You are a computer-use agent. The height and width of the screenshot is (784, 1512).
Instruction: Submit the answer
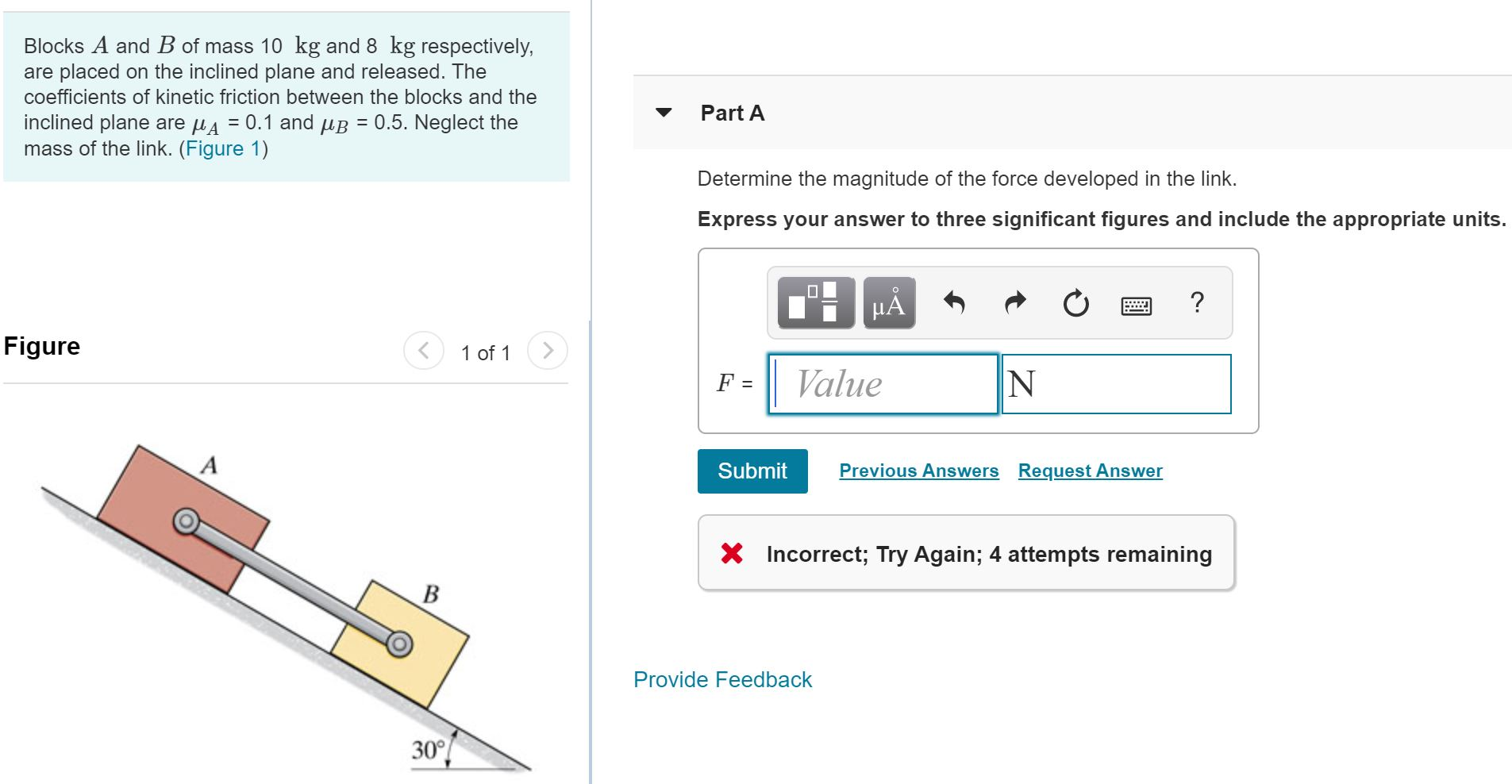(x=751, y=471)
